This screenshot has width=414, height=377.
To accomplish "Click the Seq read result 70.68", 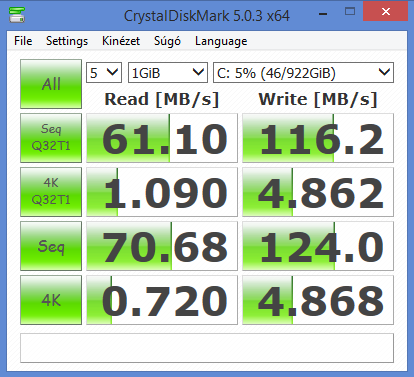I will (162, 246).
